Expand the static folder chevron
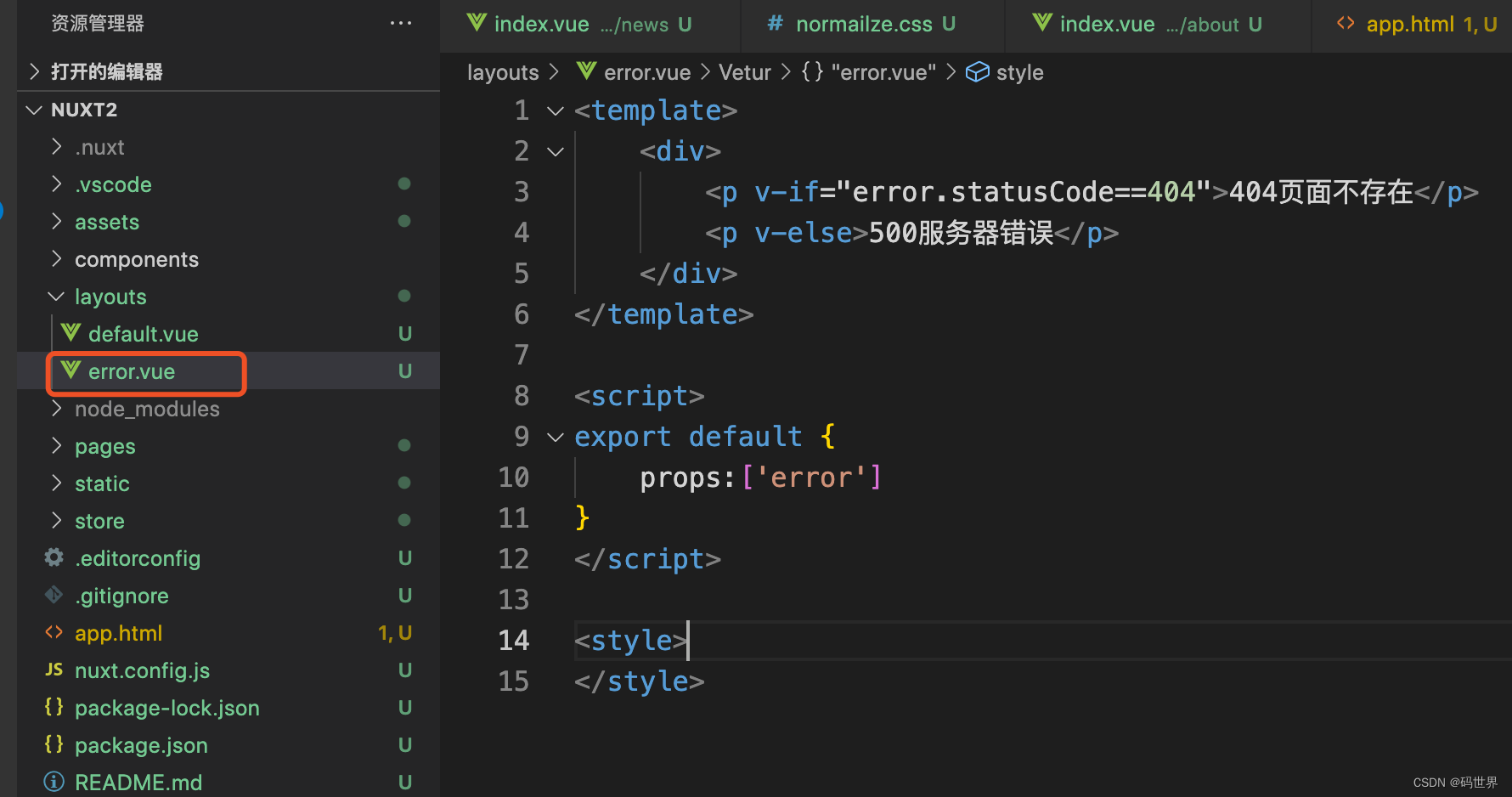The image size is (1512, 797). [57, 483]
